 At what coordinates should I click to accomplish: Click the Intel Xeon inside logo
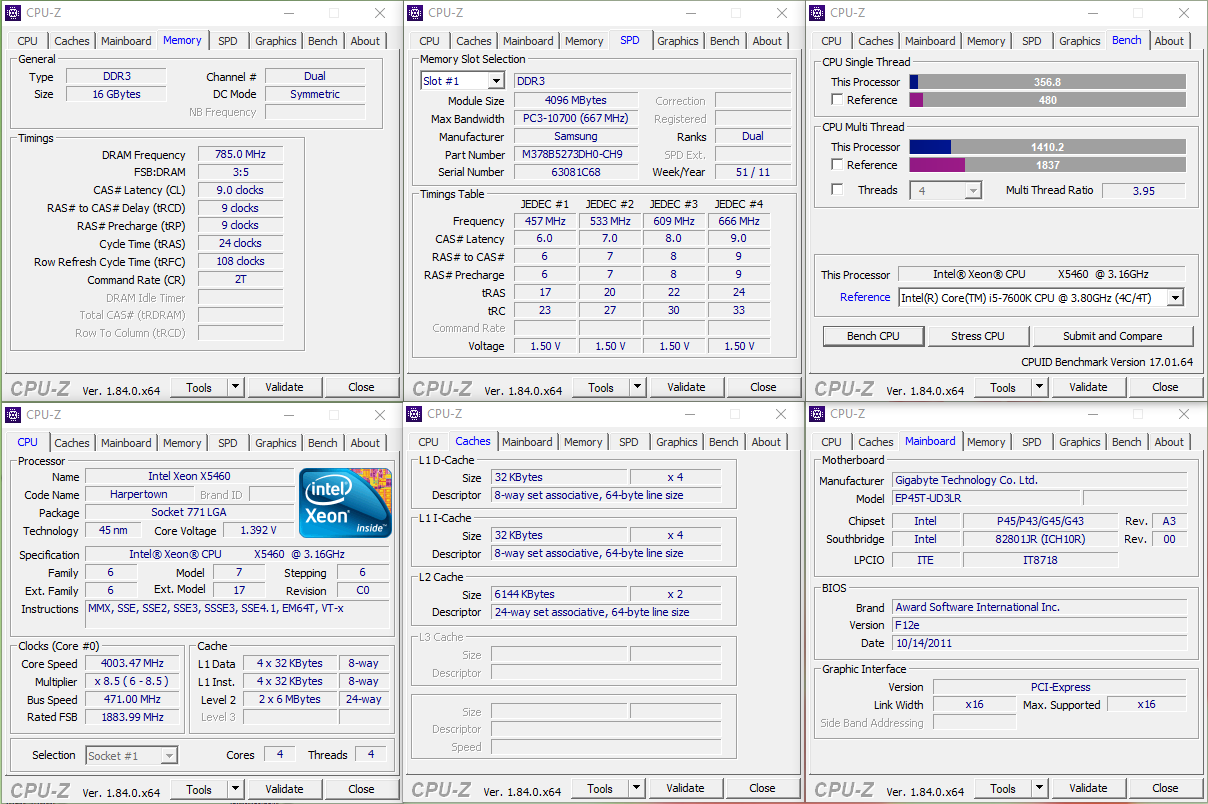(x=346, y=503)
